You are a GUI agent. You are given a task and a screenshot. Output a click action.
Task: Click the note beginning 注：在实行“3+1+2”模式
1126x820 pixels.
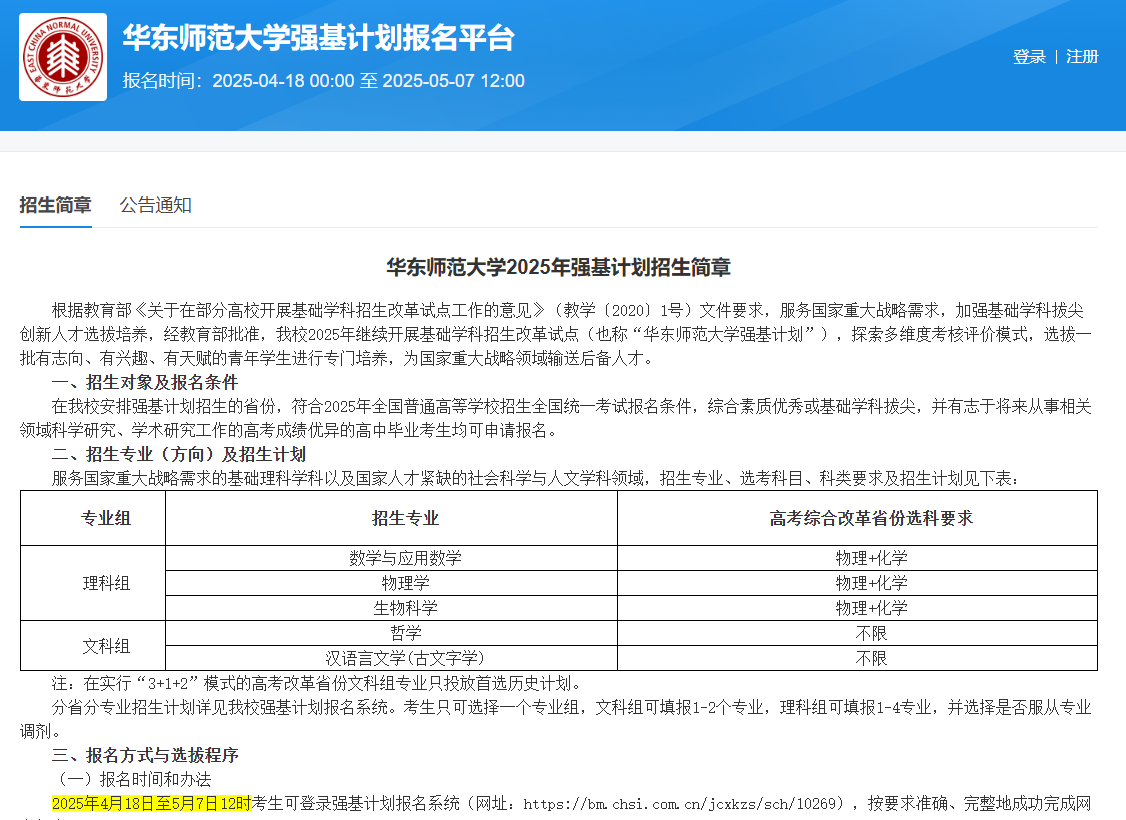317,683
